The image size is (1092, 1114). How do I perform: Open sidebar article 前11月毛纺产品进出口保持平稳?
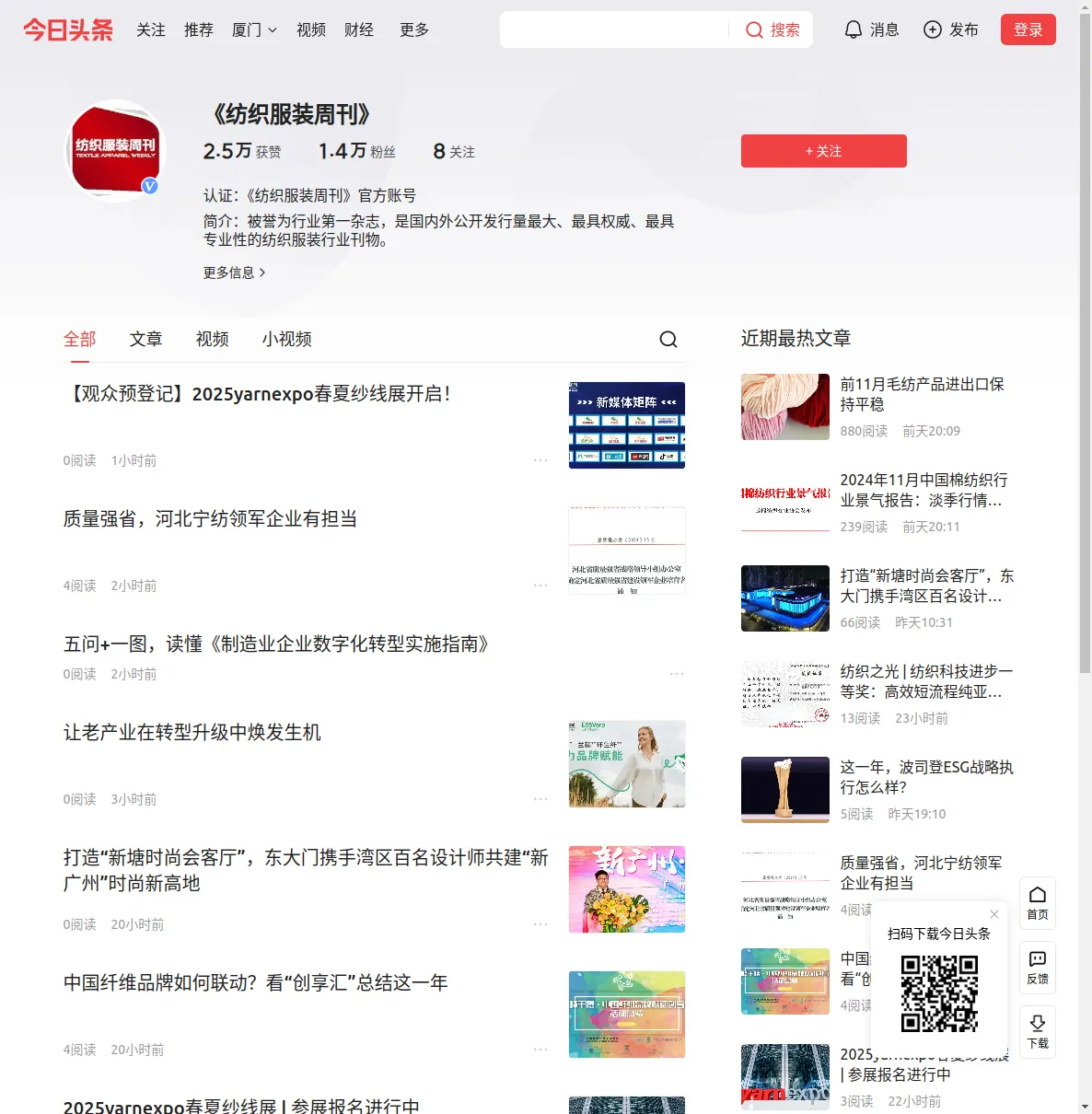[923, 394]
